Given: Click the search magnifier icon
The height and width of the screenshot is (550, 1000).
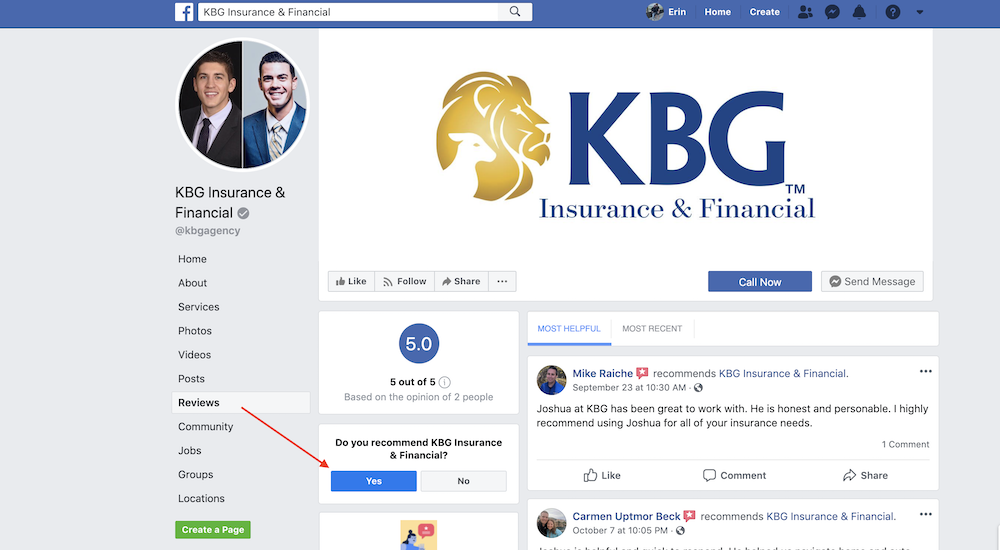Looking at the screenshot, I should pos(515,11).
